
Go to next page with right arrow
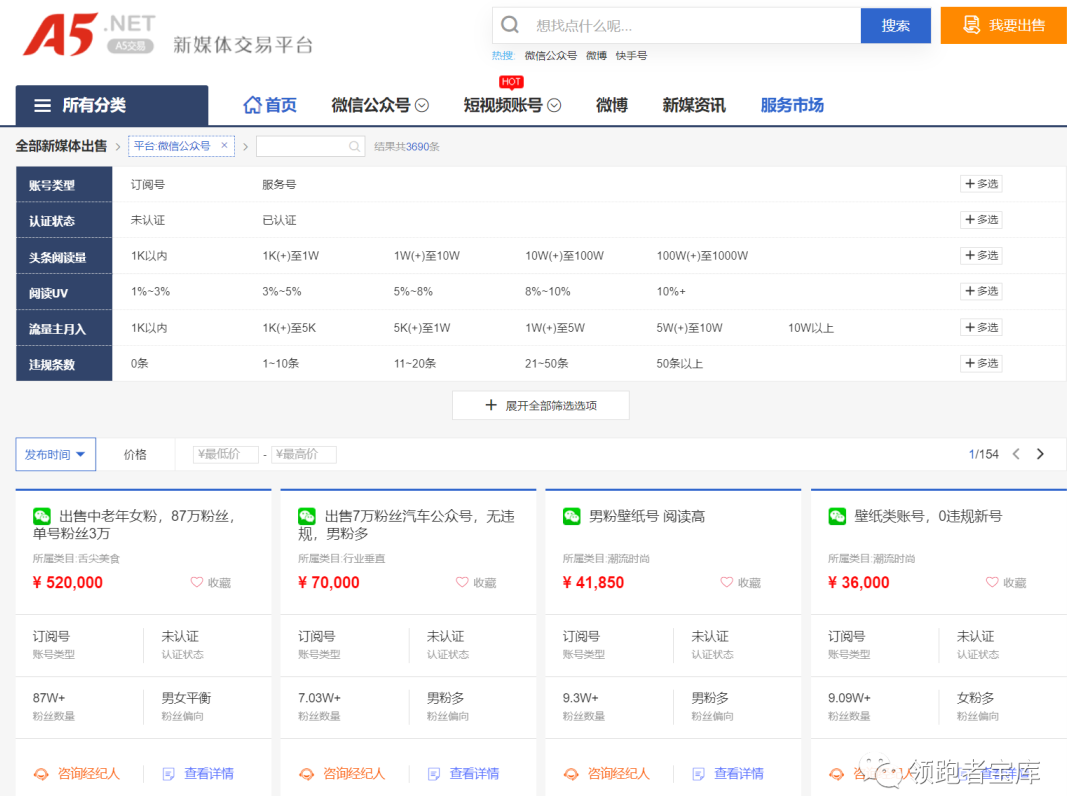pos(1040,454)
